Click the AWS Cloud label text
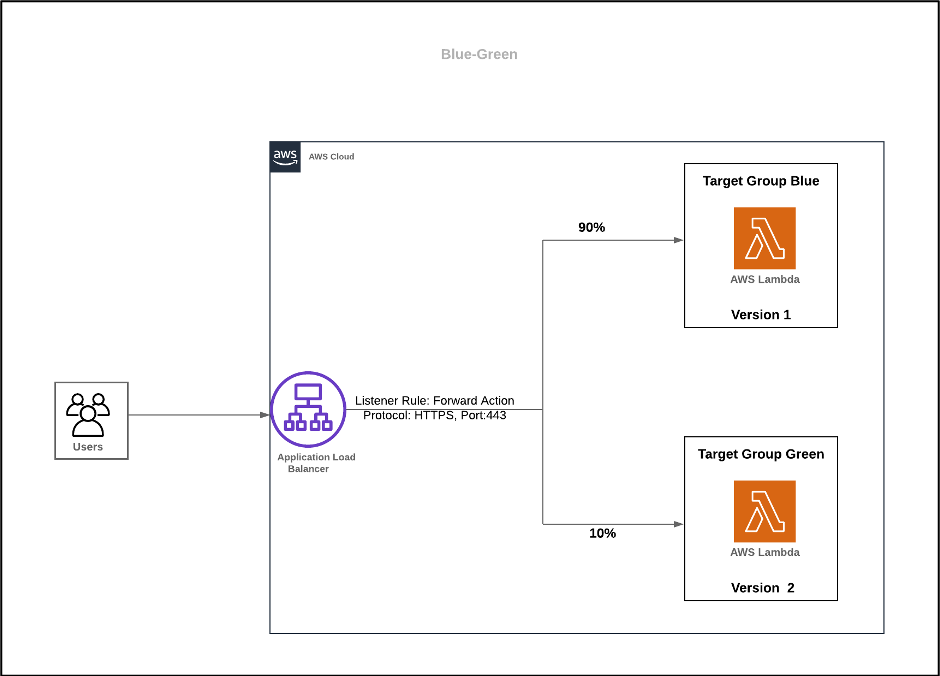Viewport: 940px width, 676px height. [331, 156]
